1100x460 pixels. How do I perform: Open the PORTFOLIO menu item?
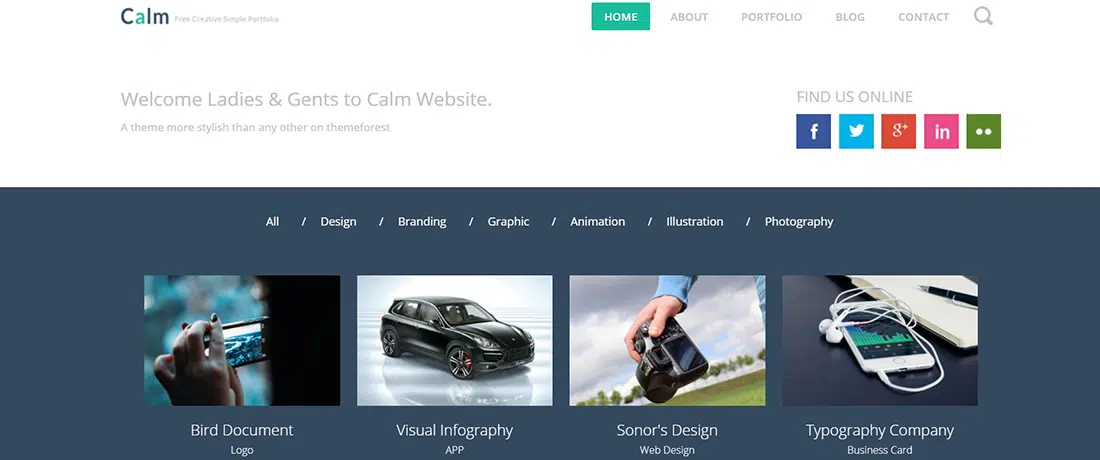click(772, 17)
